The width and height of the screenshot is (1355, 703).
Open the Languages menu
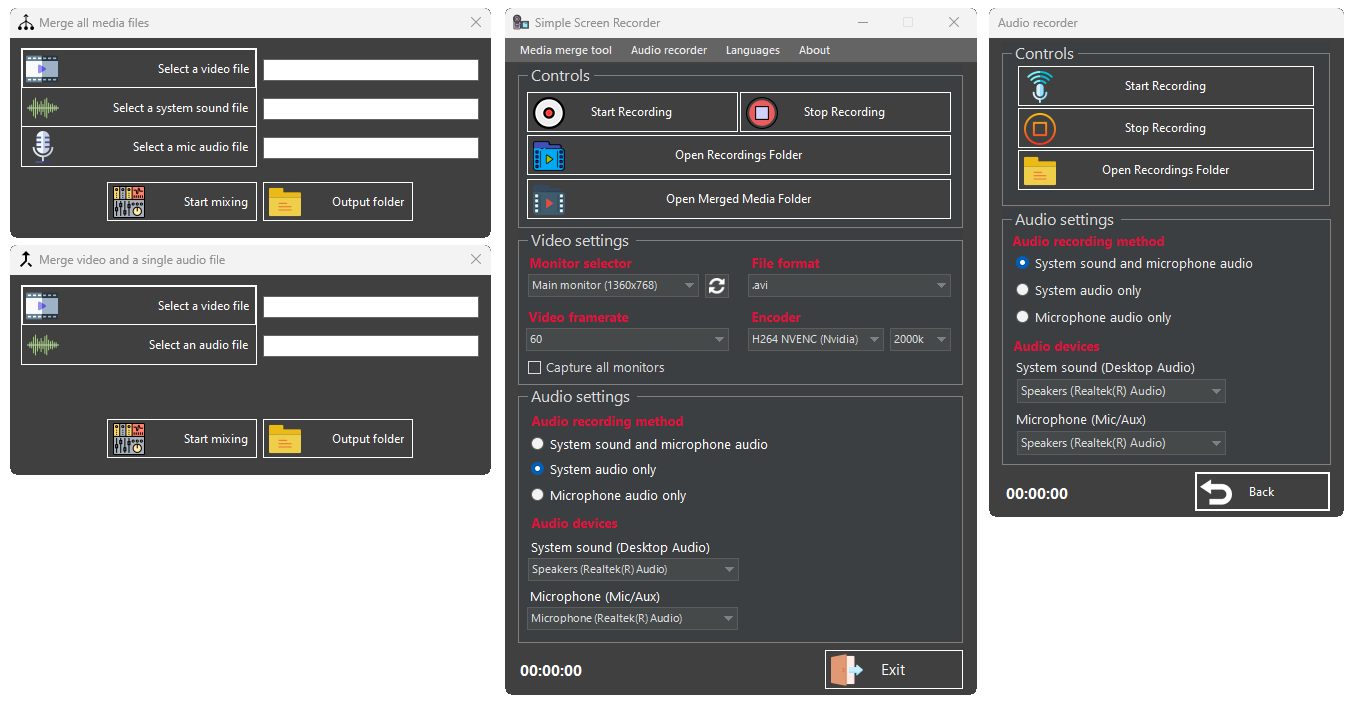752,50
